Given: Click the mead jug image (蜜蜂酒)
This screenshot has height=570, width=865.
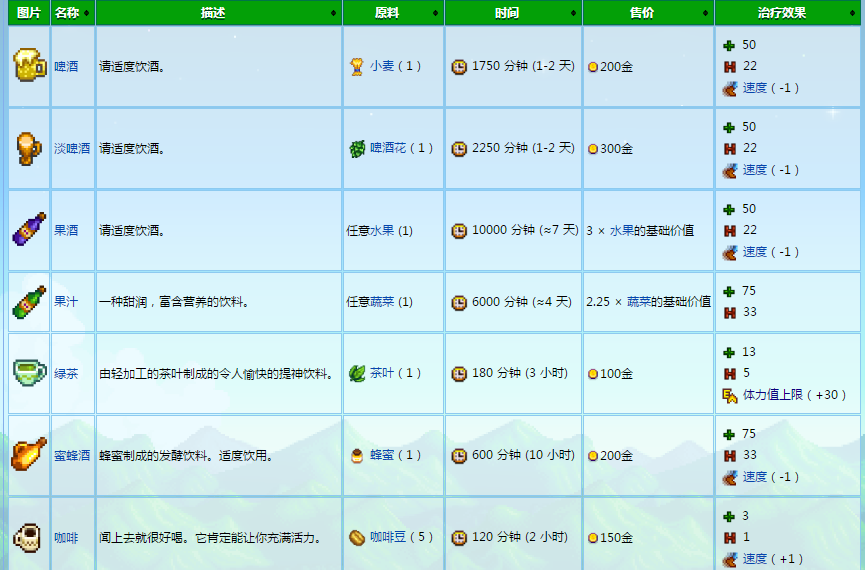Looking at the screenshot, I should pyautogui.click(x=29, y=454).
